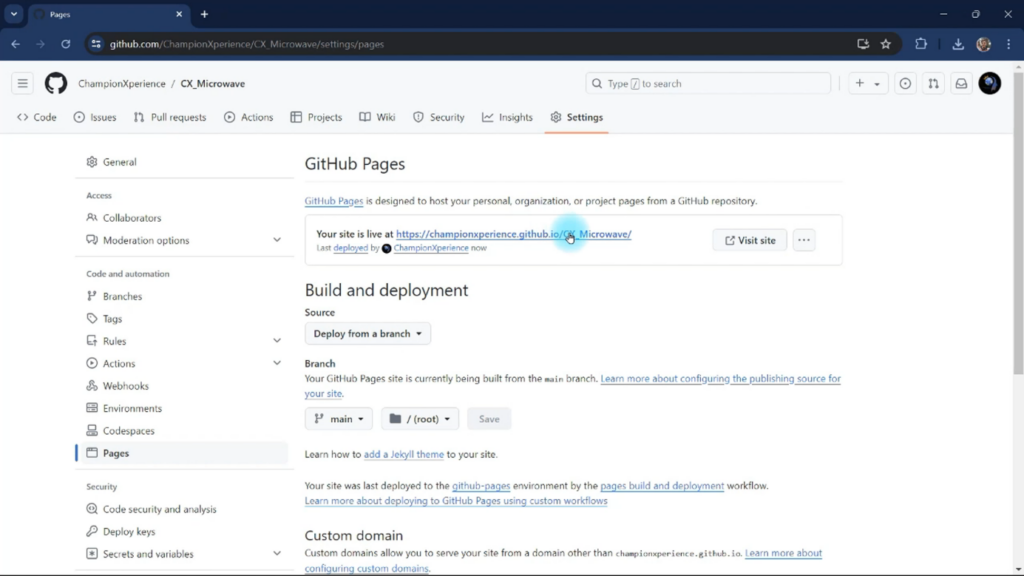Open Webhooks settings

coord(125,386)
